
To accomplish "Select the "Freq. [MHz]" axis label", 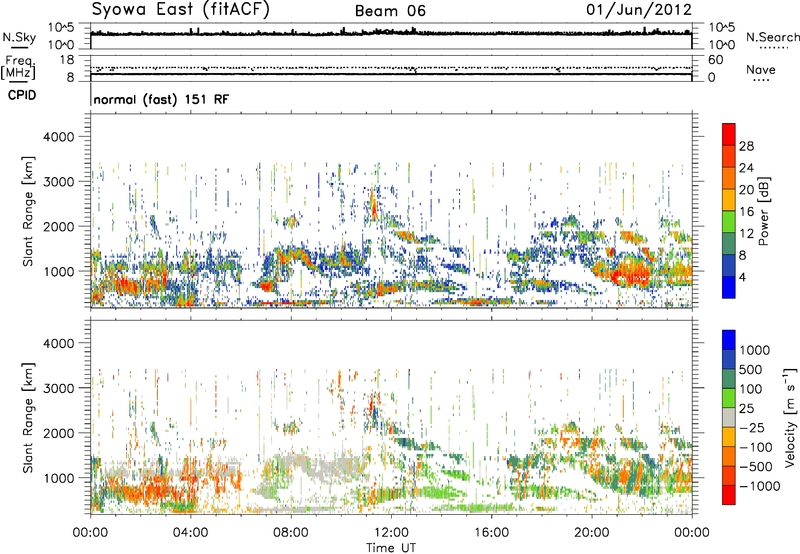I will pos(19,68).
